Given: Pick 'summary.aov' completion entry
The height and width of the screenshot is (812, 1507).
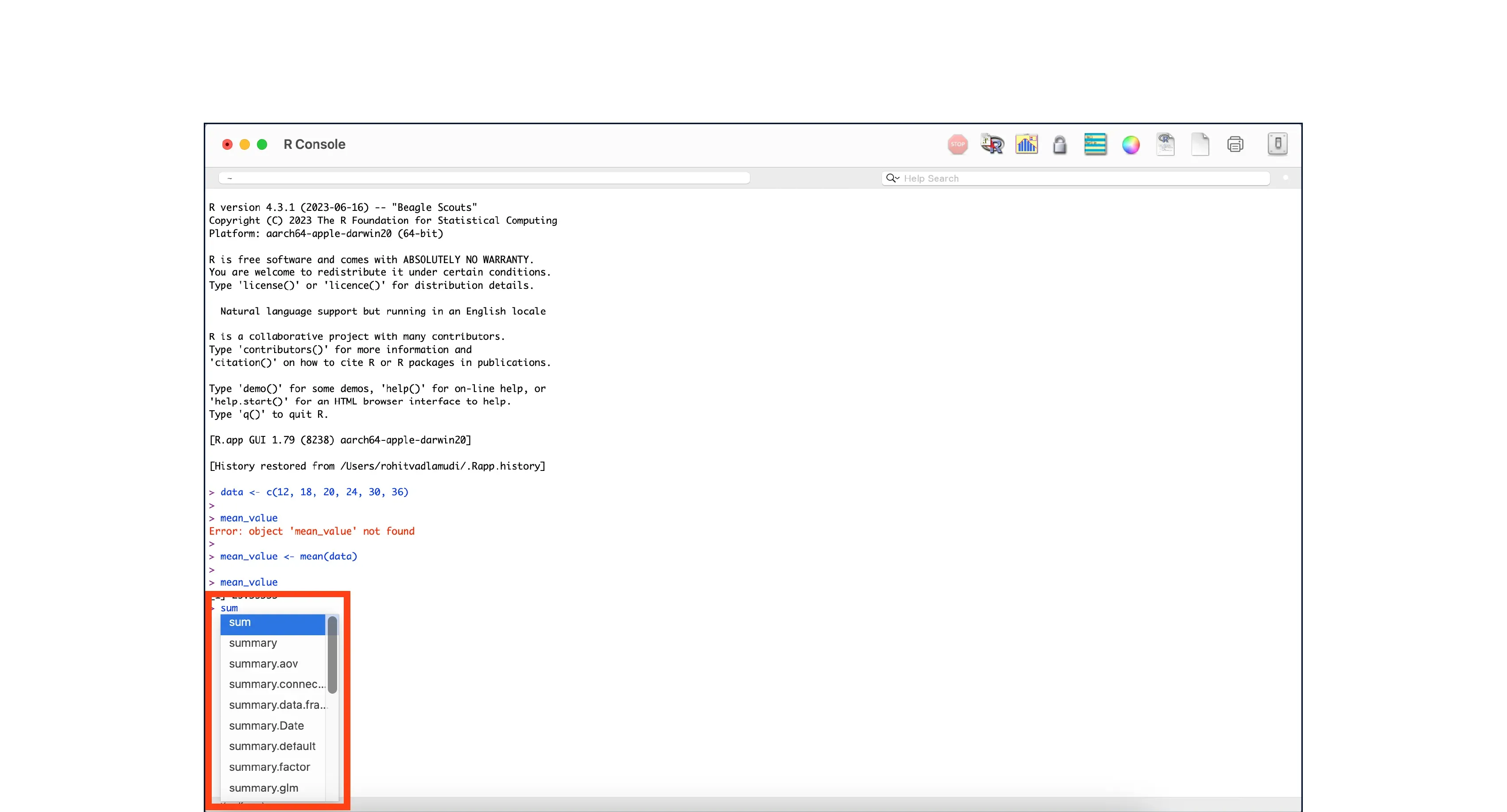Looking at the screenshot, I should pos(272,664).
